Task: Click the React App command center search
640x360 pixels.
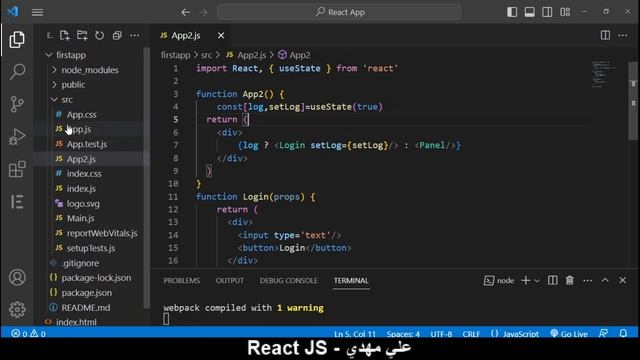Action: click(x=340, y=12)
